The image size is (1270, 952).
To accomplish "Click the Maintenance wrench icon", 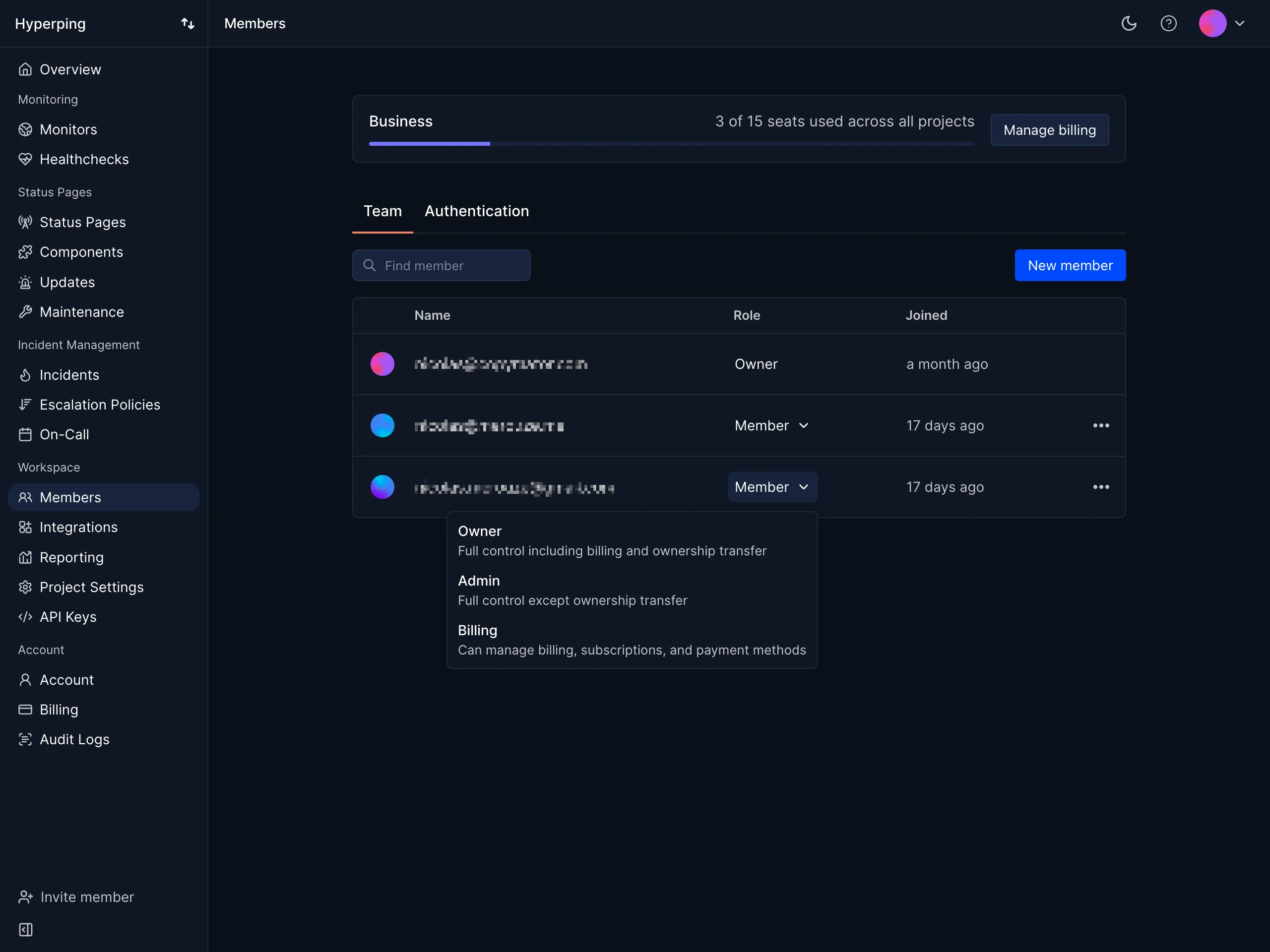I will (25, 311).
